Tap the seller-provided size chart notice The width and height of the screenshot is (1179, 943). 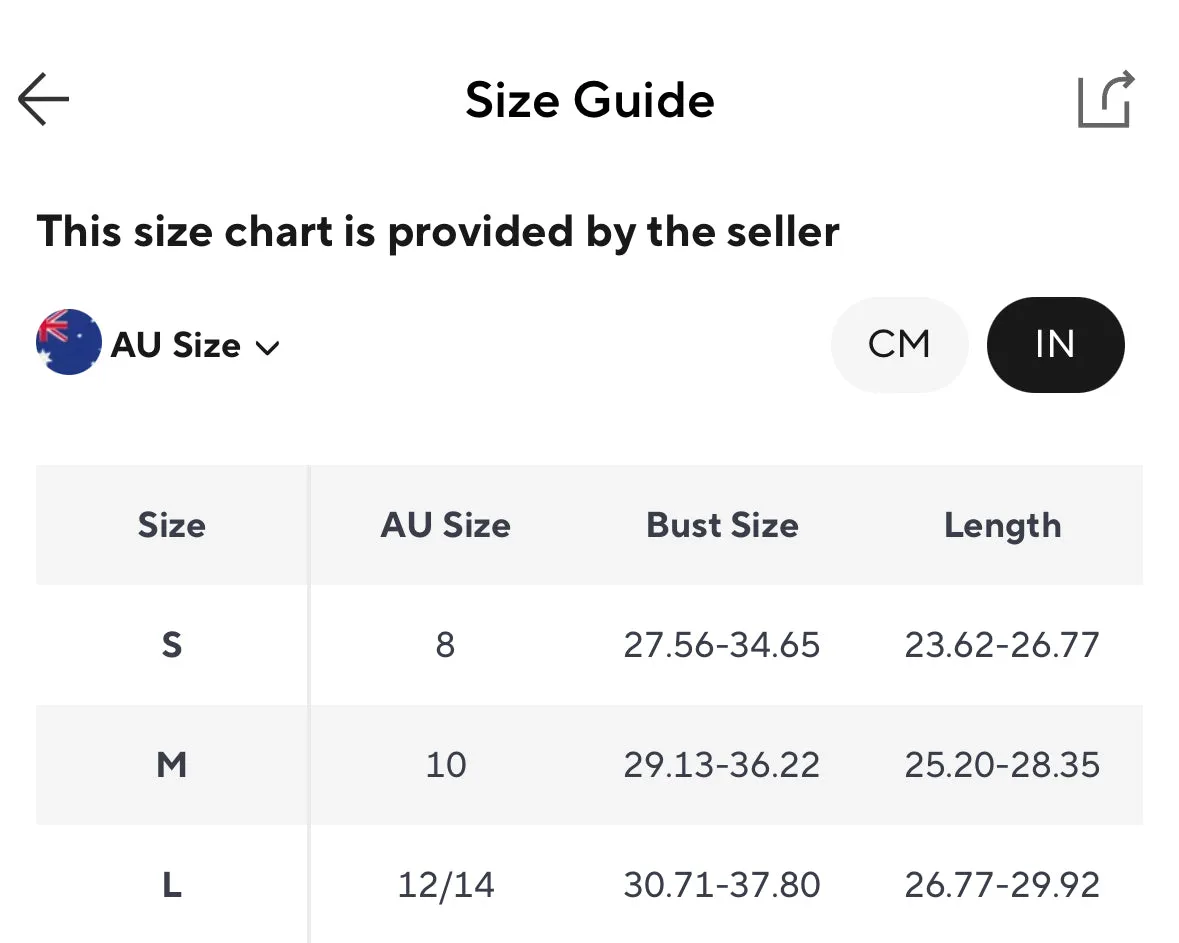tap(438, 232)
